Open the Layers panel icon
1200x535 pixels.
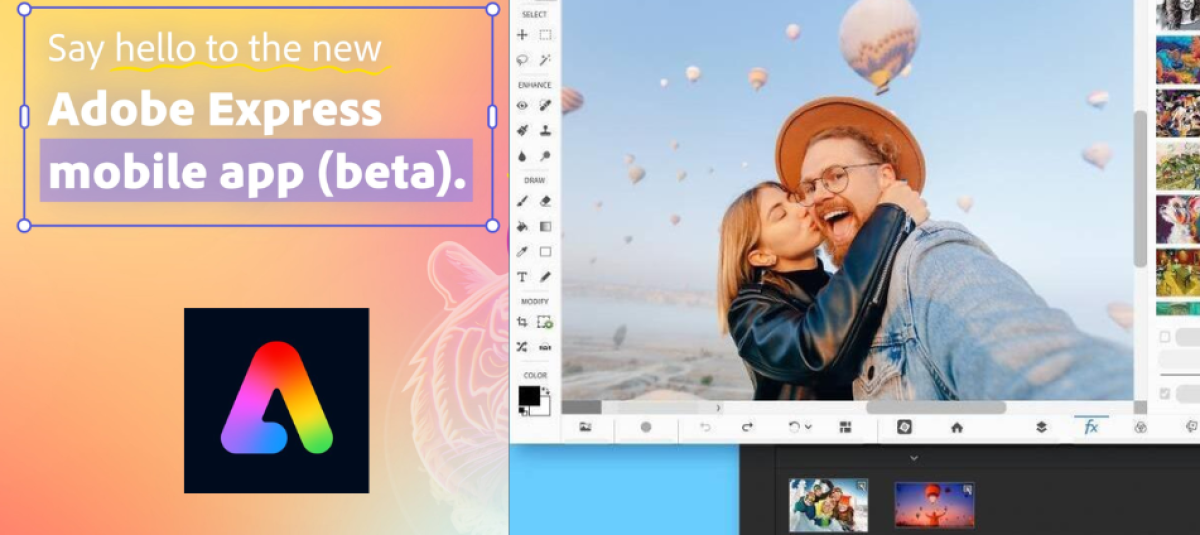point(1041,427)
